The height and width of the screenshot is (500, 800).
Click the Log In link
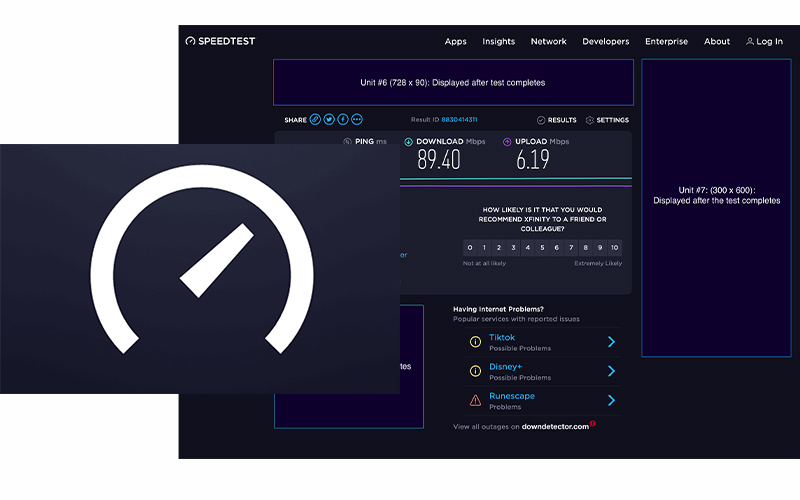click(764, 41)
